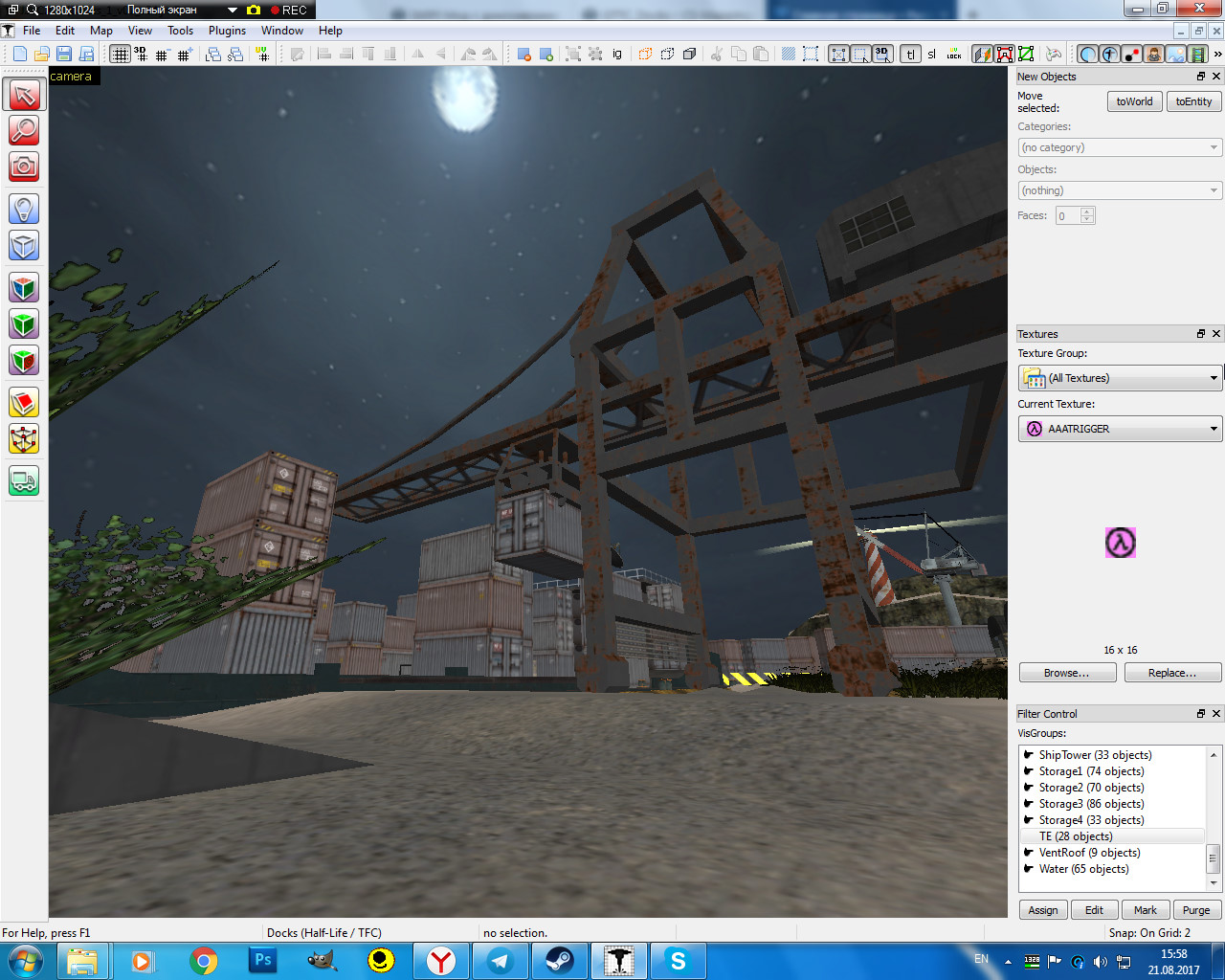Toggle texture lock (tl)
The image size is (1225, 980).
910,54
